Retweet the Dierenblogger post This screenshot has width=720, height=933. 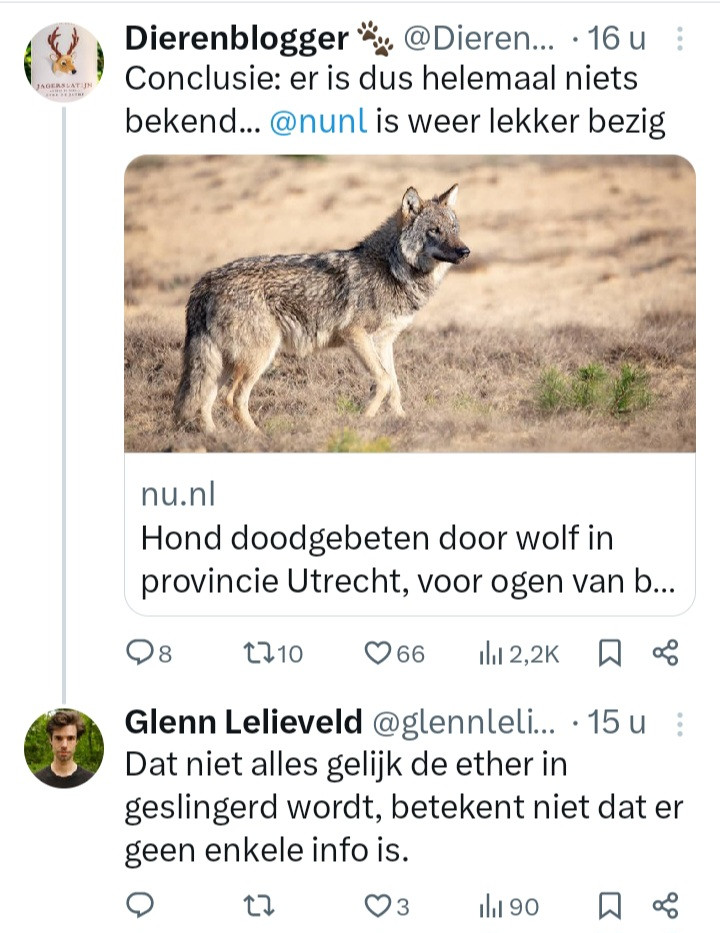(273, 653)
